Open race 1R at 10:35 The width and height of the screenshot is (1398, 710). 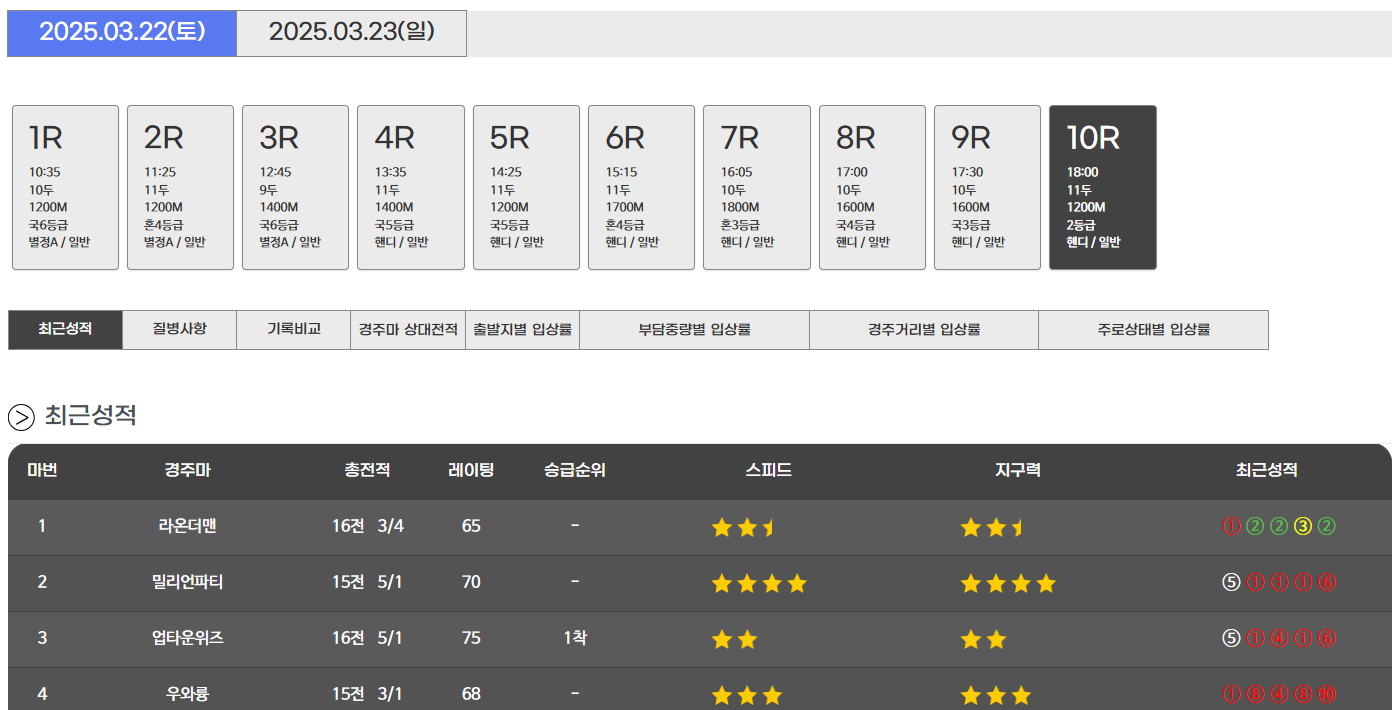click(65, 187)
